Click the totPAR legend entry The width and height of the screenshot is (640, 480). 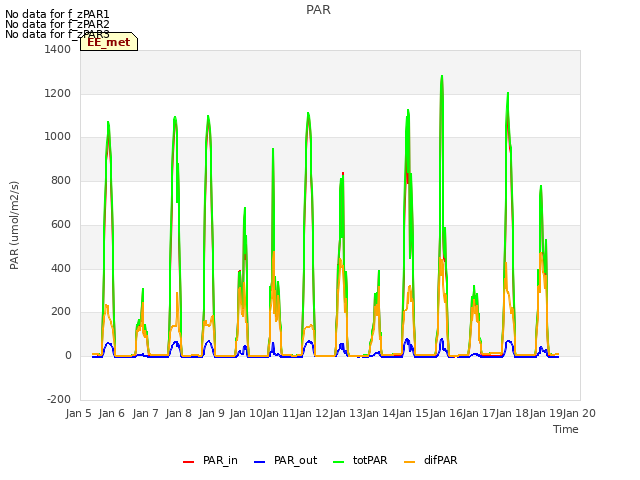coord(360,460)
